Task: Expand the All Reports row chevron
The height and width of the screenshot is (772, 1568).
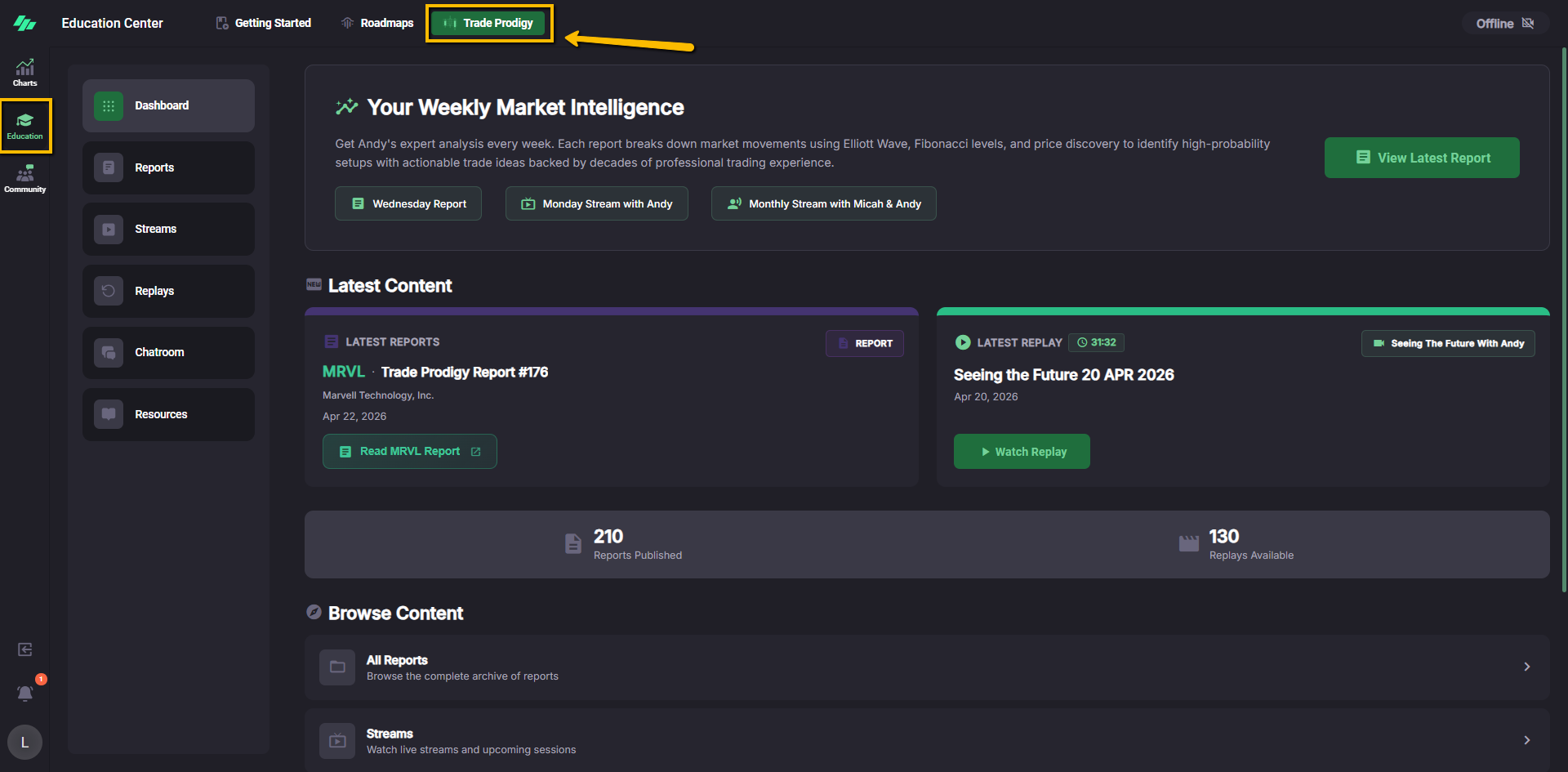Action: pos(1526,667)
